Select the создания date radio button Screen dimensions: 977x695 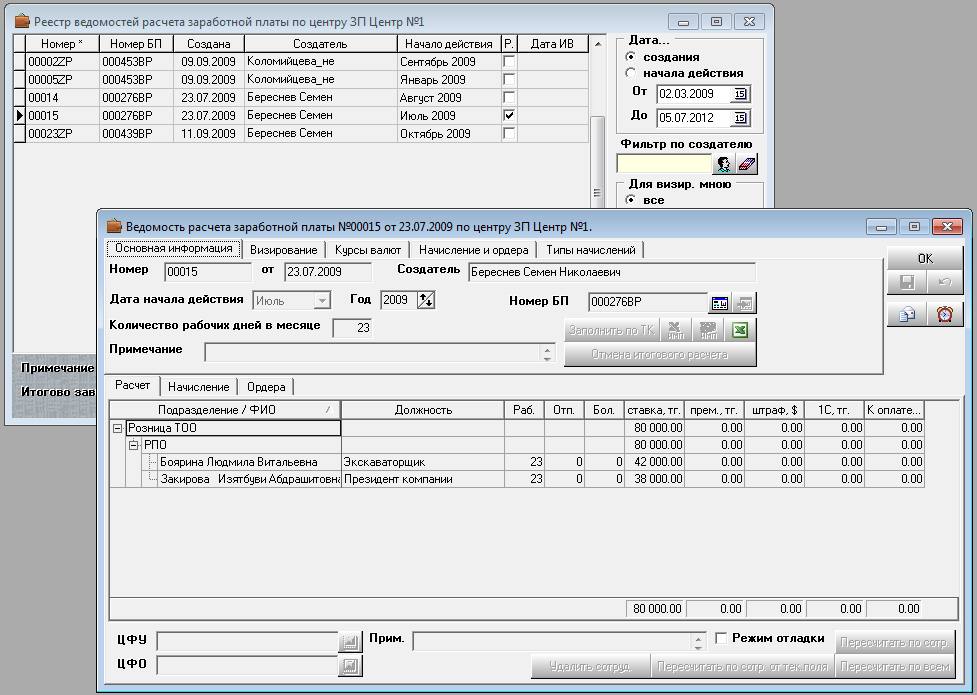[631, 57]
